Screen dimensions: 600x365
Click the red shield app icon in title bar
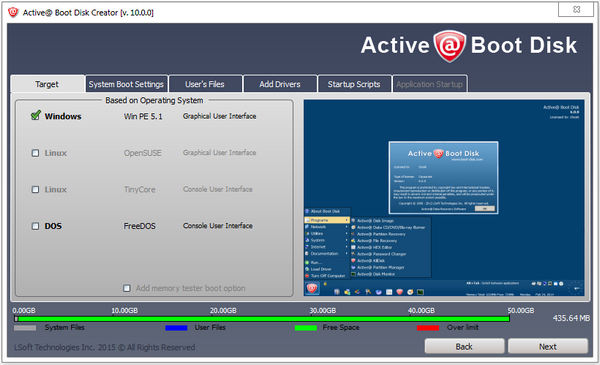point(13,12)
